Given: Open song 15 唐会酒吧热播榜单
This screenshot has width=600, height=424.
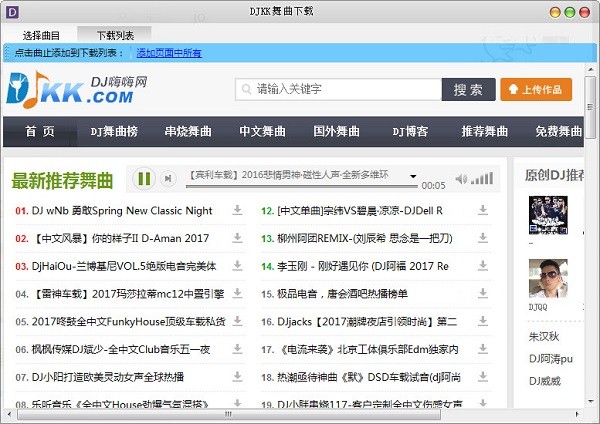Looking at the screenshot, I should (342, 294).
